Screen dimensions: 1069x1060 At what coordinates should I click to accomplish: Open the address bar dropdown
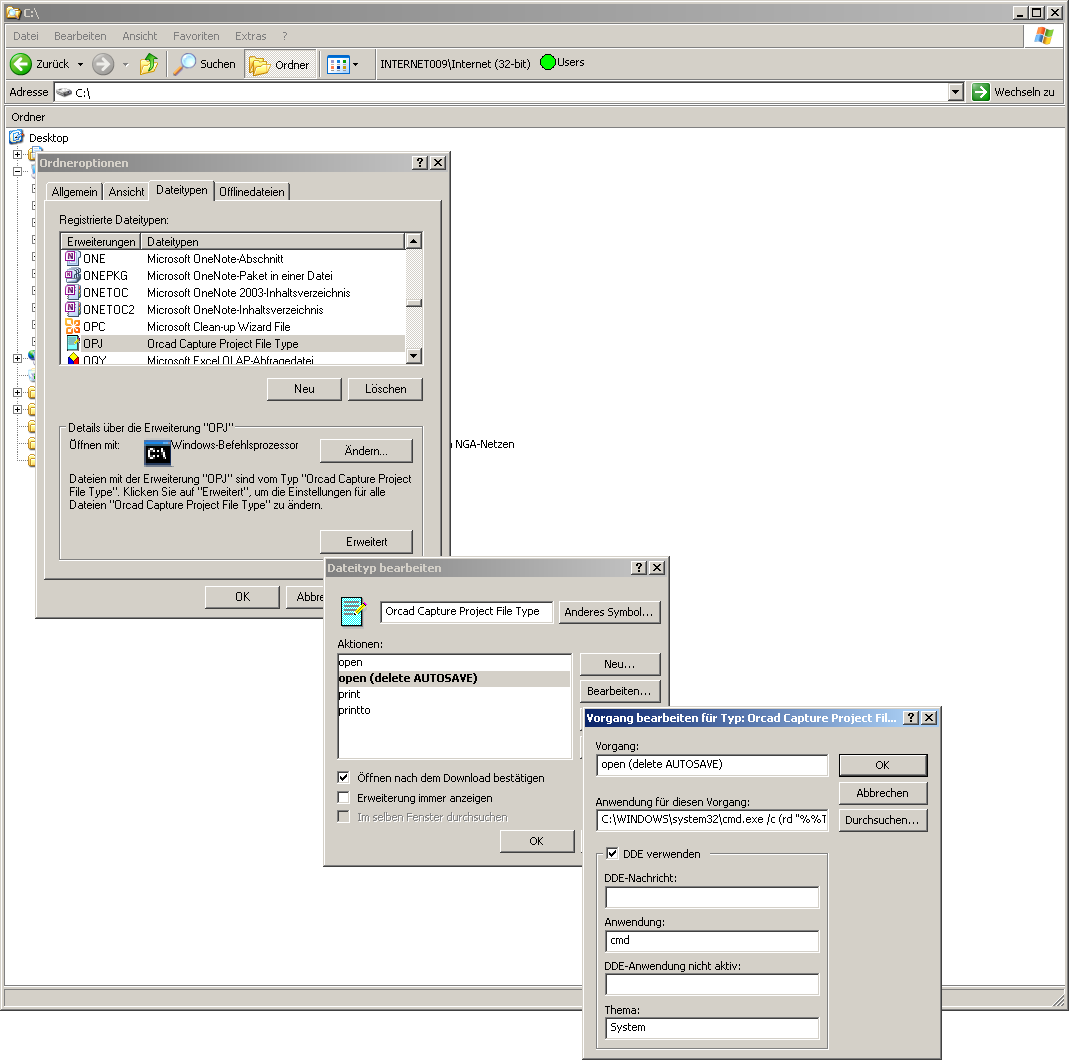[956, 92]
